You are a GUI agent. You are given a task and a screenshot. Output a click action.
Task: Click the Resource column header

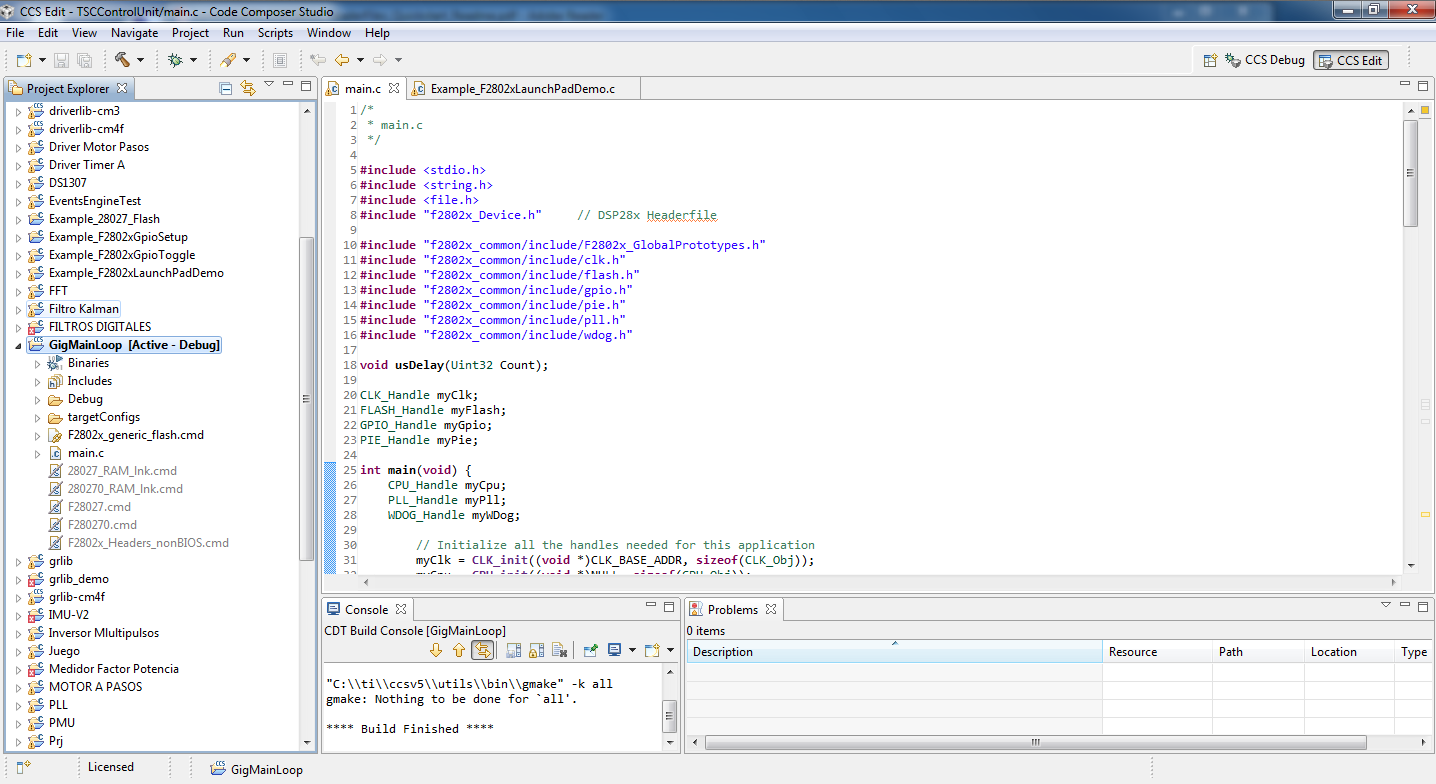[x=1158, y=652]
